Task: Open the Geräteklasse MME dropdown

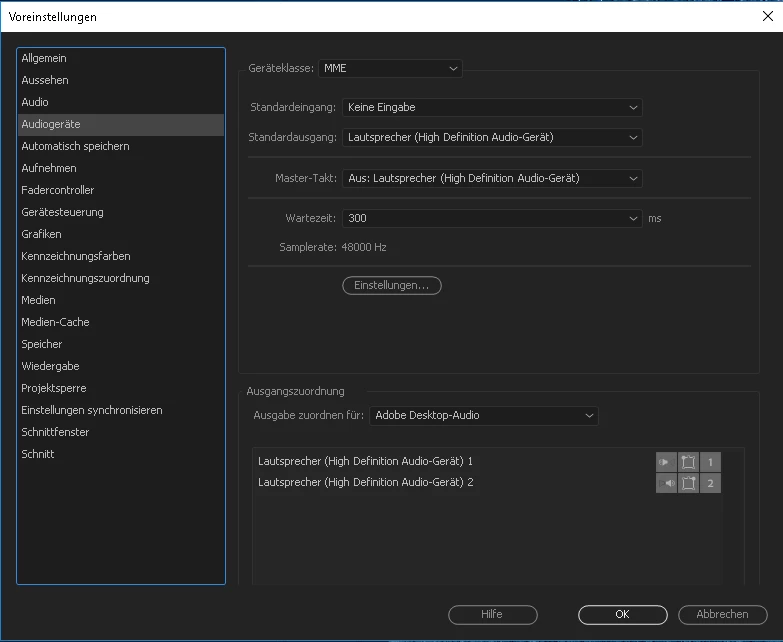Action: tap(390, 68)
